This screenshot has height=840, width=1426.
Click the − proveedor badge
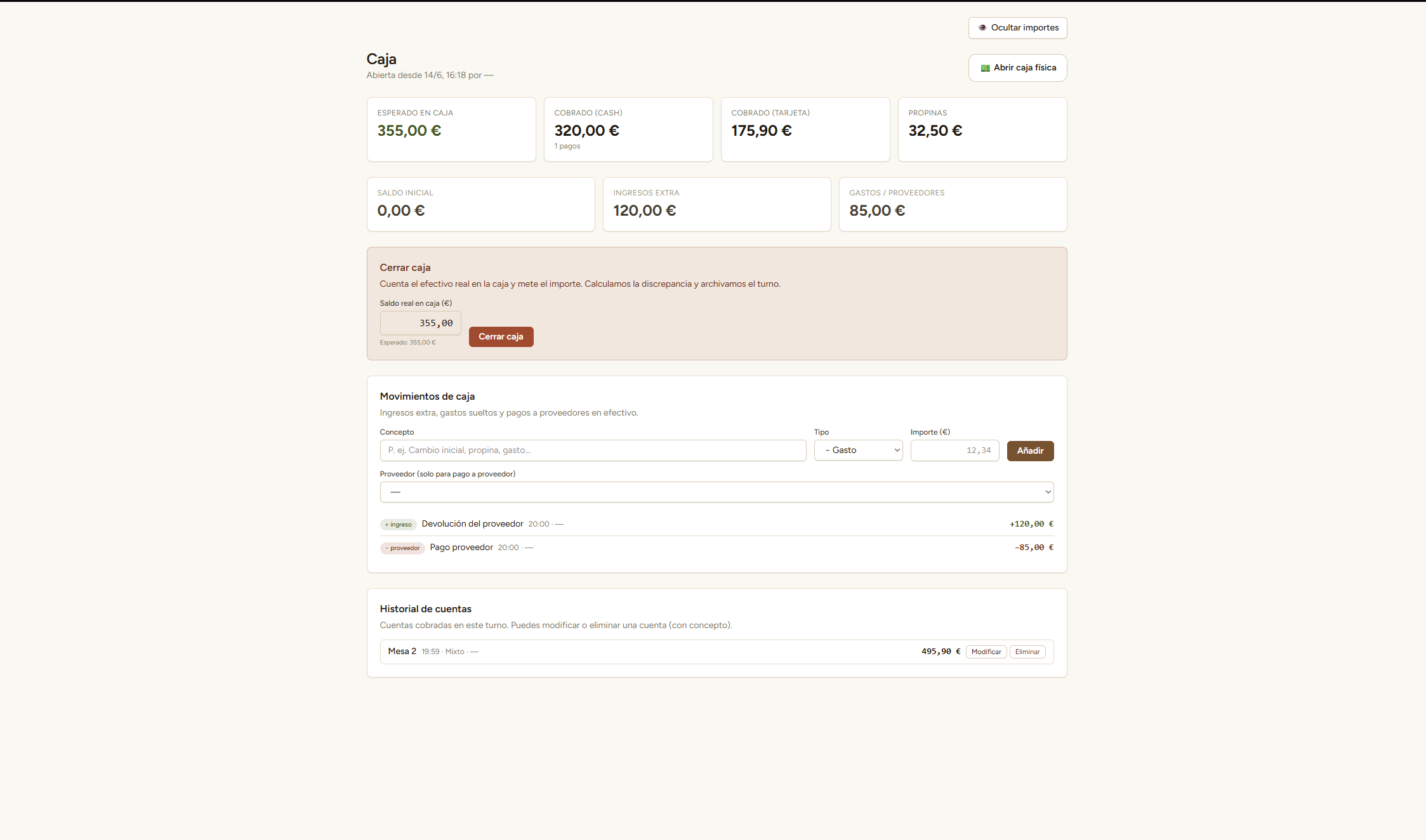click(402, 548)
